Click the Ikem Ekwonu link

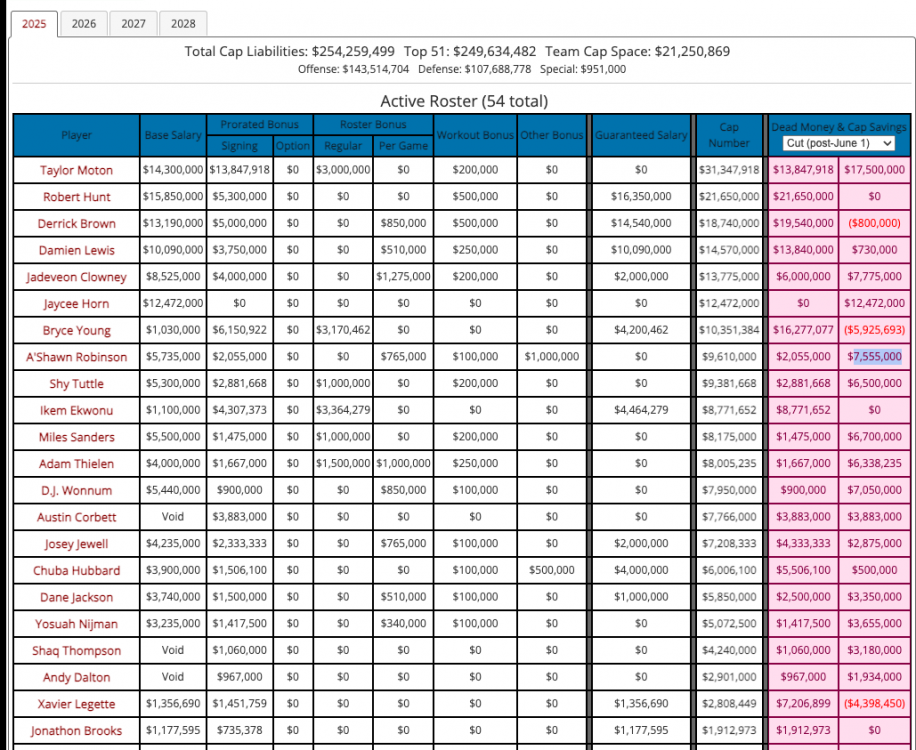[76, 411]
